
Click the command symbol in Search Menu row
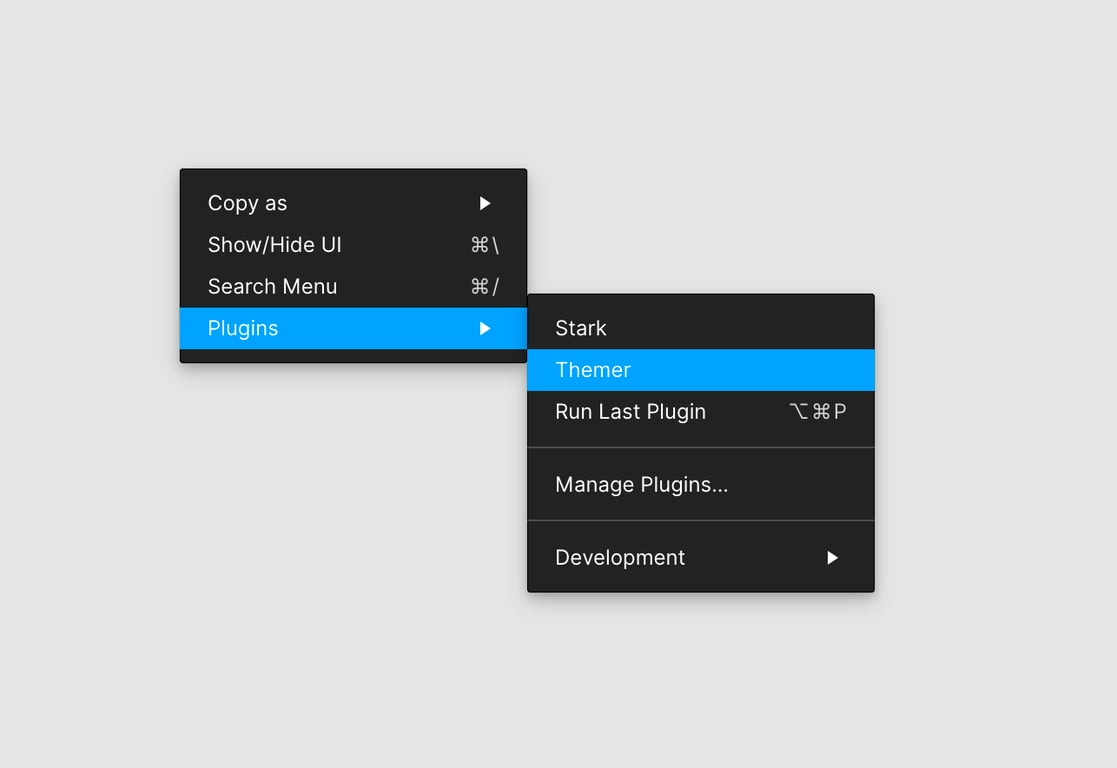479,287
